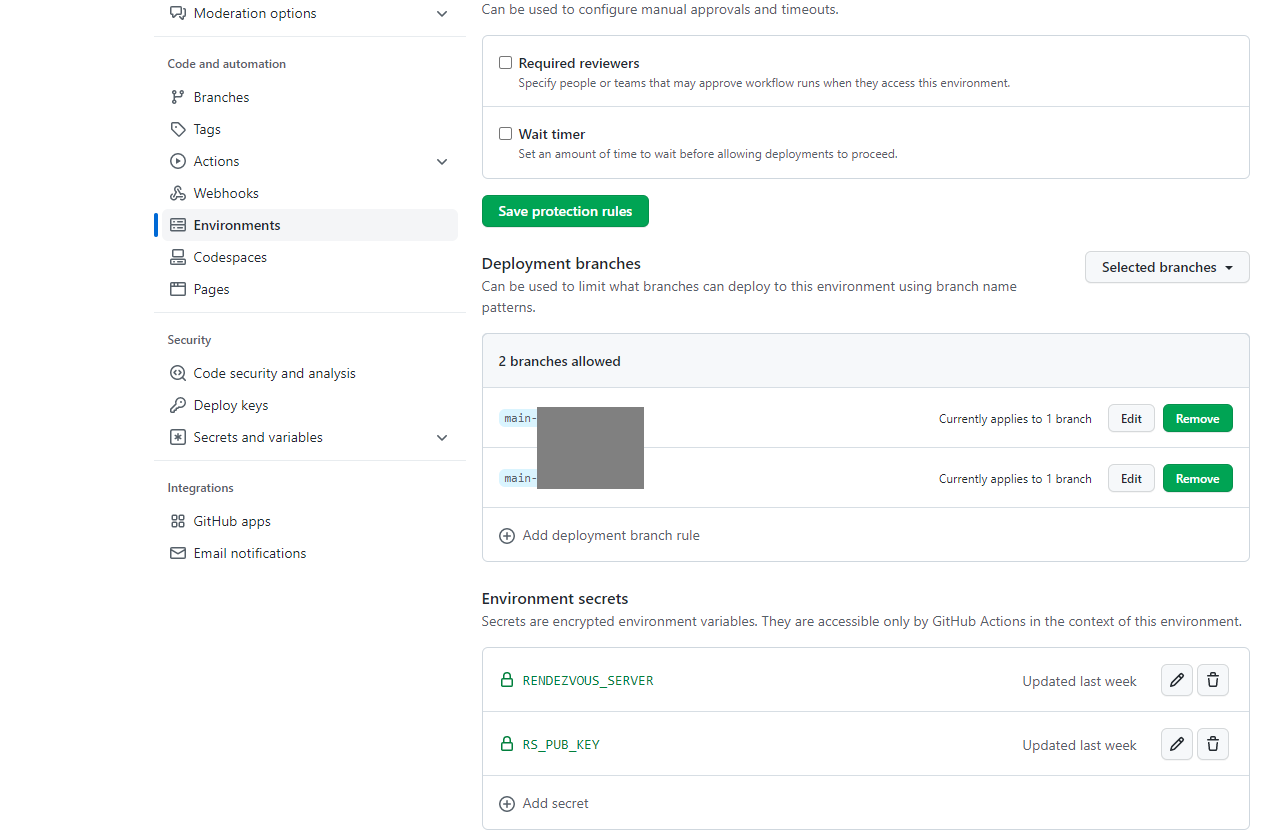Edit the RENDEZVOUS_SERVER secret with pencil icon
The image size is (1286, 839).
pyautogui.click(x=1177, y=680)
